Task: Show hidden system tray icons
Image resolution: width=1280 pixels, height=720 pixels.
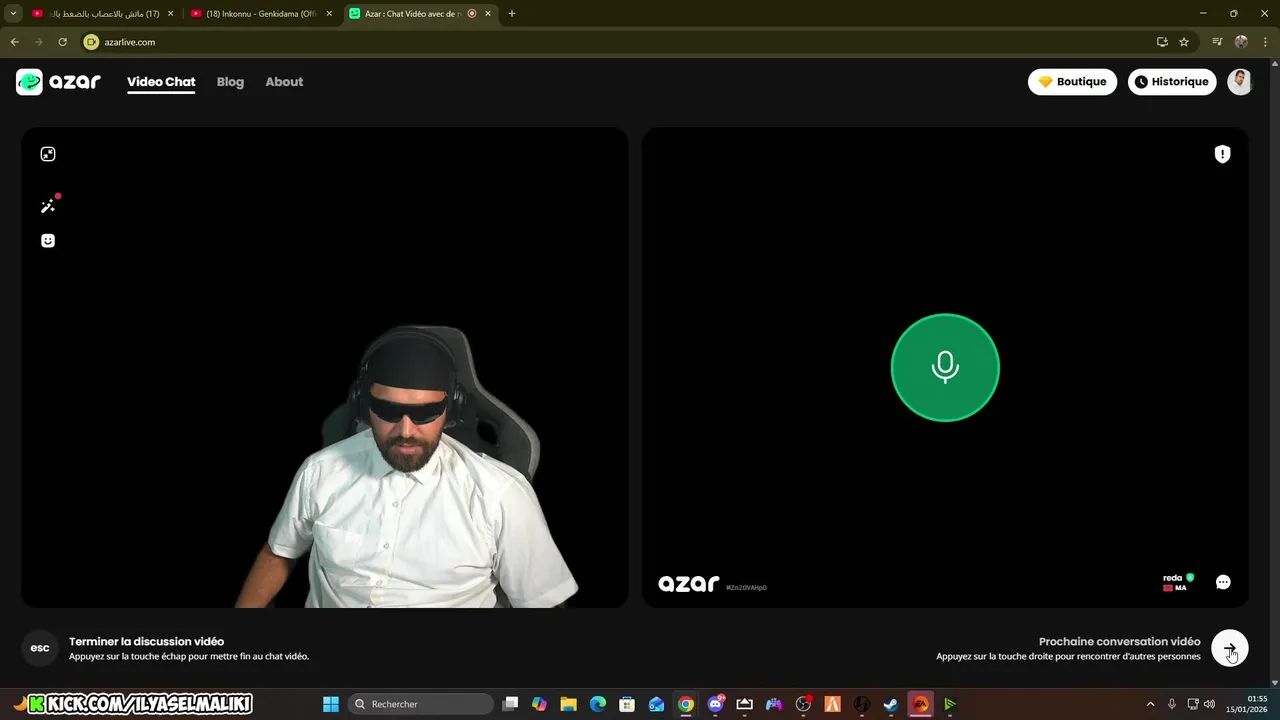Action: point(1150,704)
